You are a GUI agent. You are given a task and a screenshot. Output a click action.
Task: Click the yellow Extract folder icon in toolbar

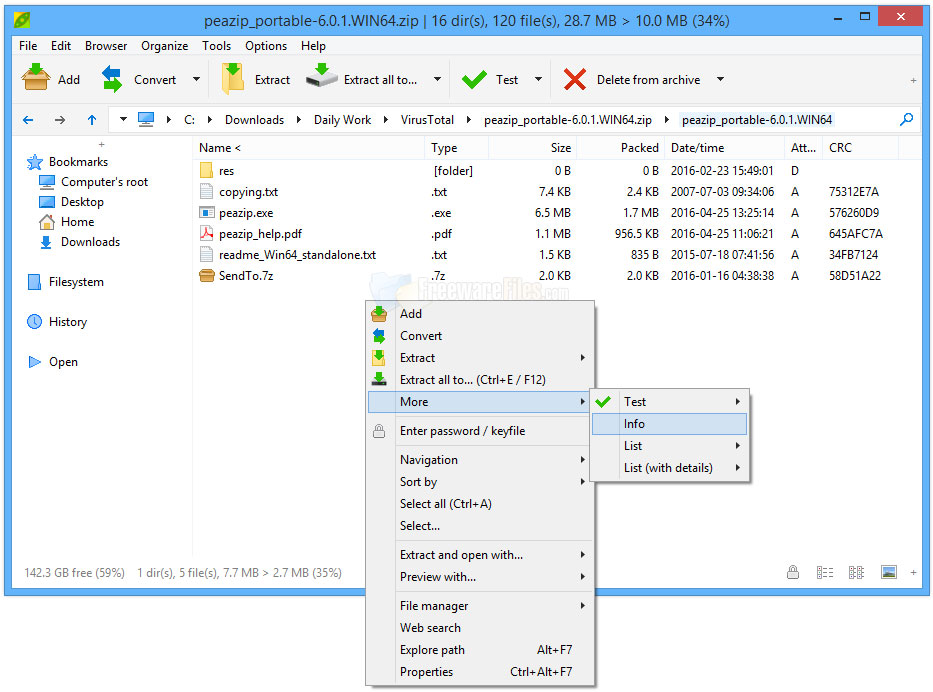pos(233,79)
